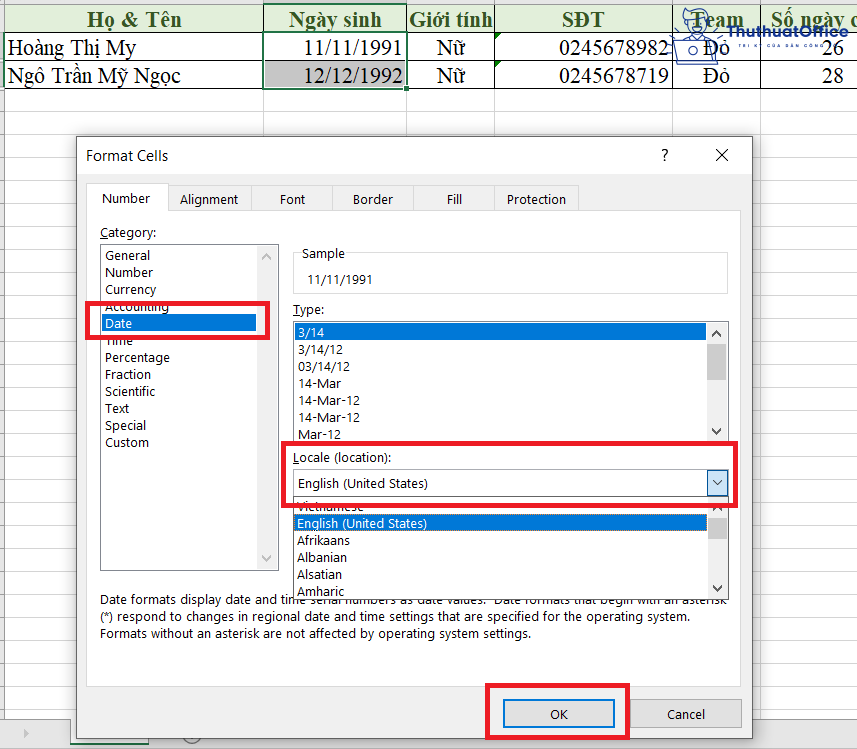Switch to the Alignment tab
Screen dimensions: 857x749
[209, 198]
